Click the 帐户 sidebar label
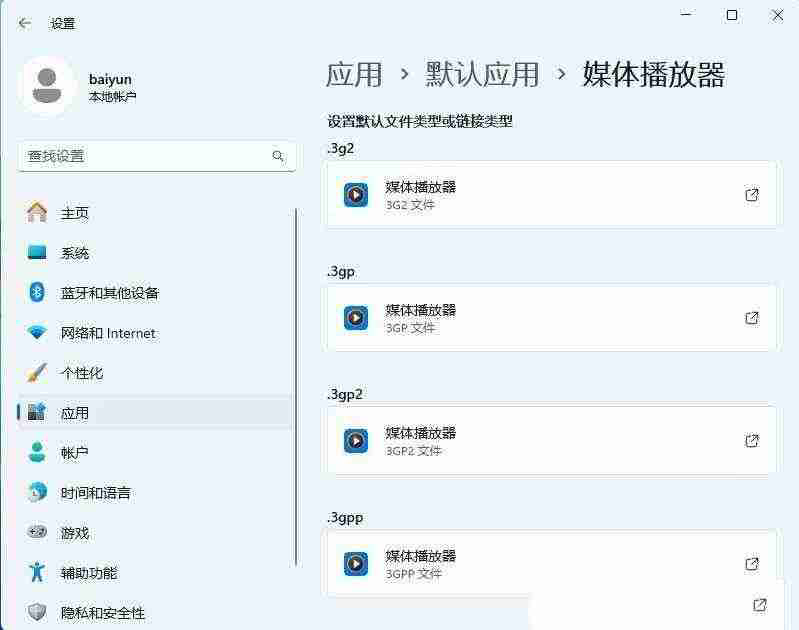The image size is (799, 630). [x=74, y=453]
